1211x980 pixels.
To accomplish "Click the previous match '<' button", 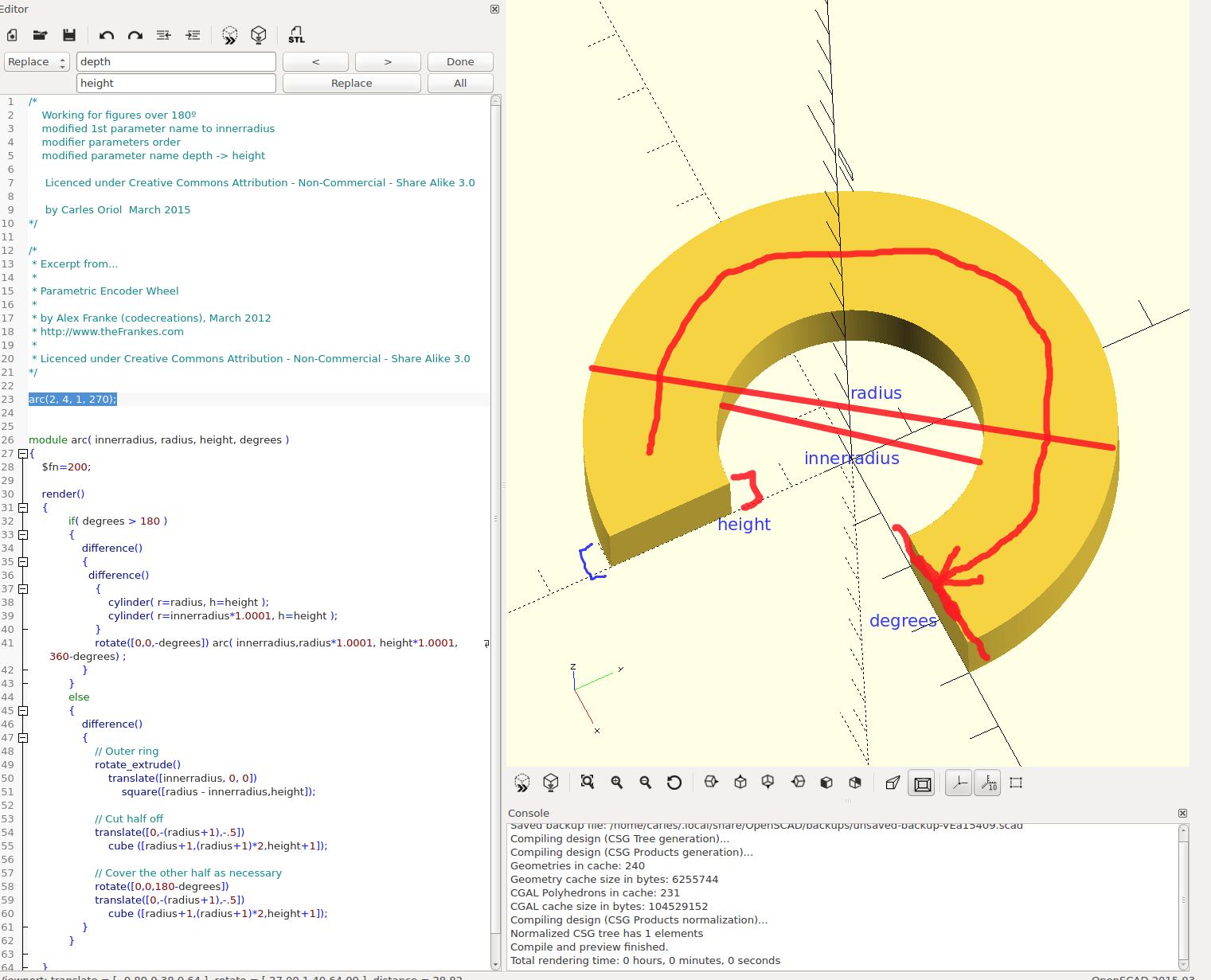I will point(315,62).
